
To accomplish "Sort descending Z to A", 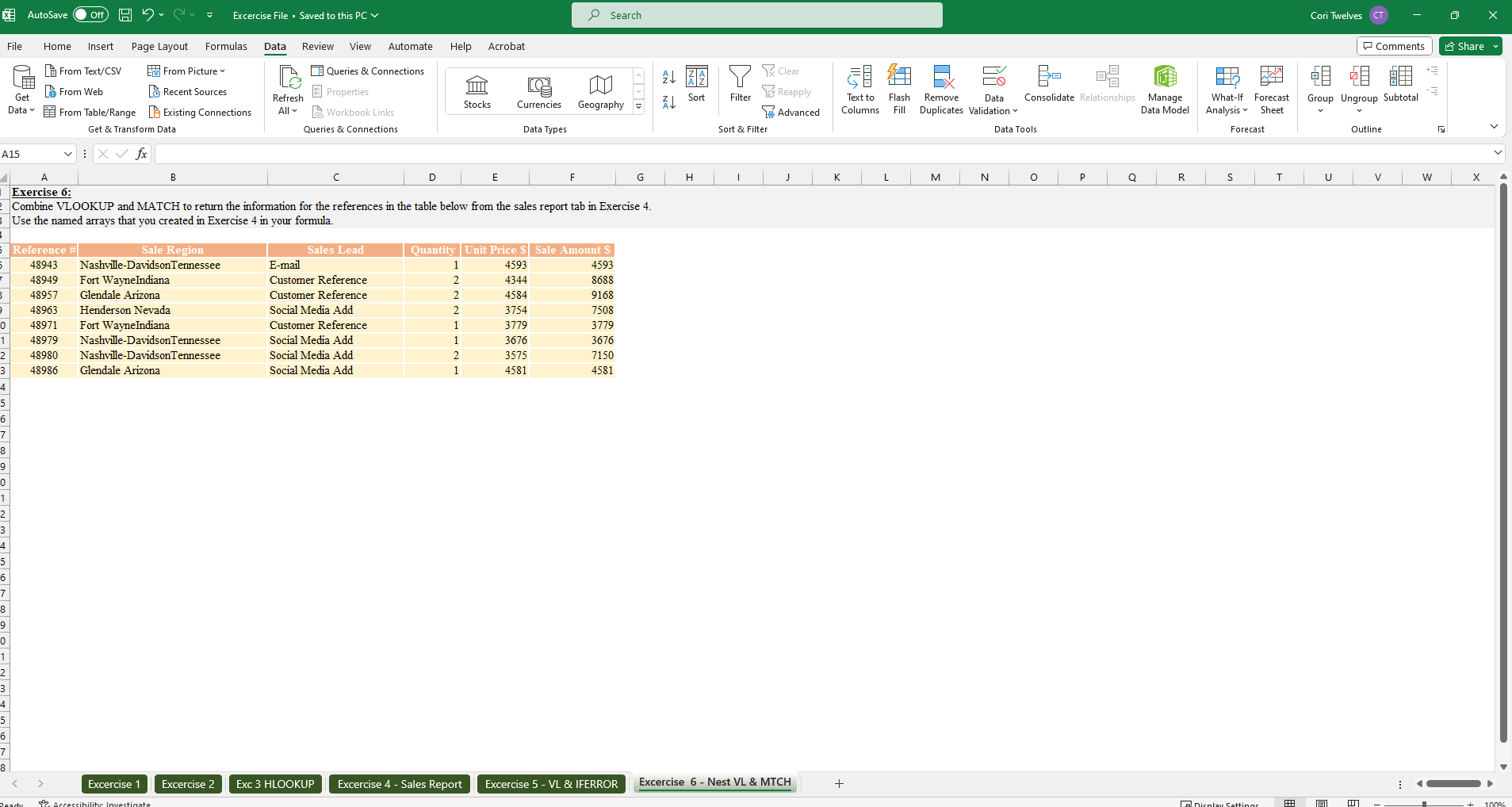I will coord(669,102).
